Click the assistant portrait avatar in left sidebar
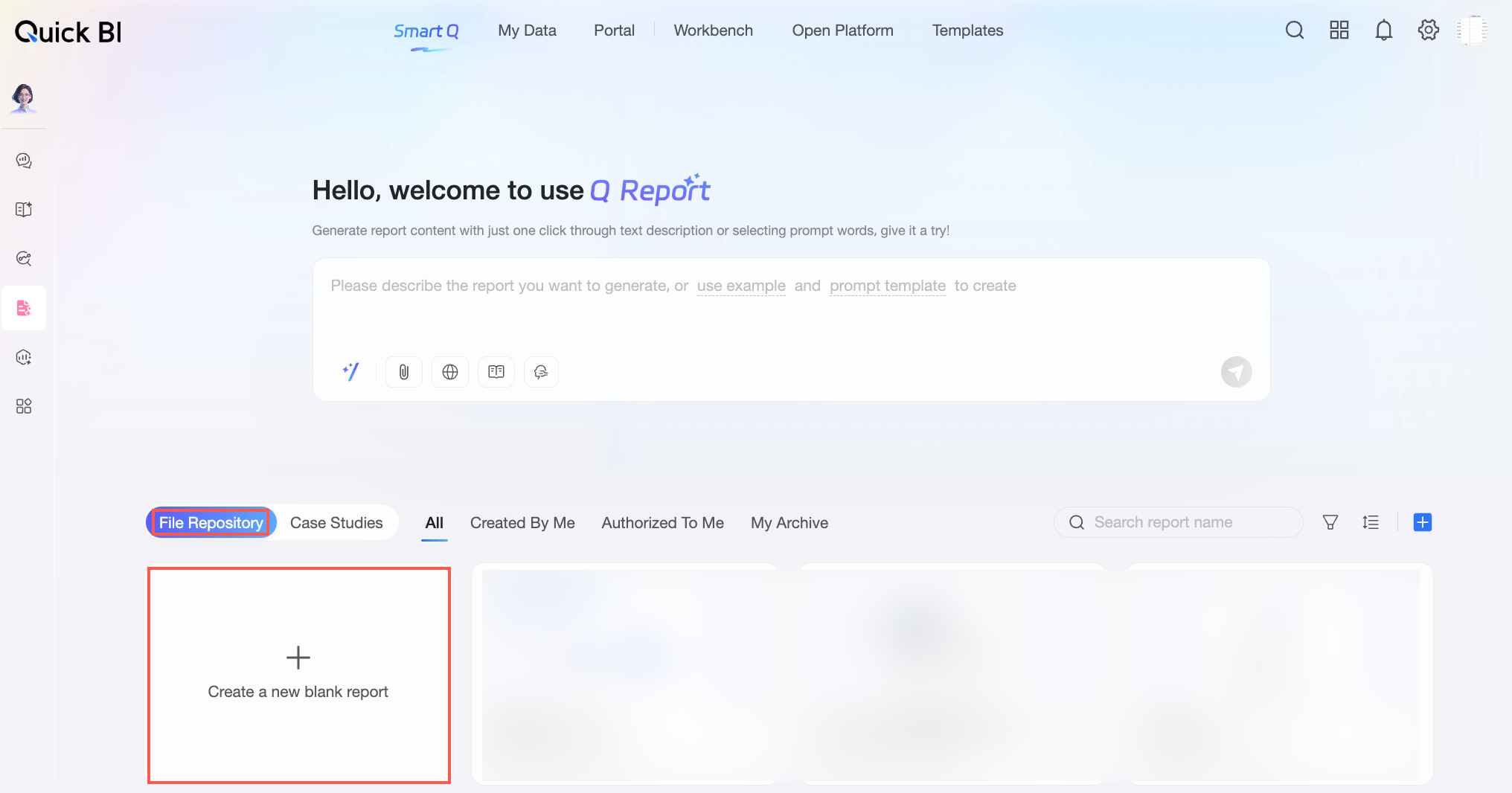The image size is (1512, 793). (x=24, y=97)
